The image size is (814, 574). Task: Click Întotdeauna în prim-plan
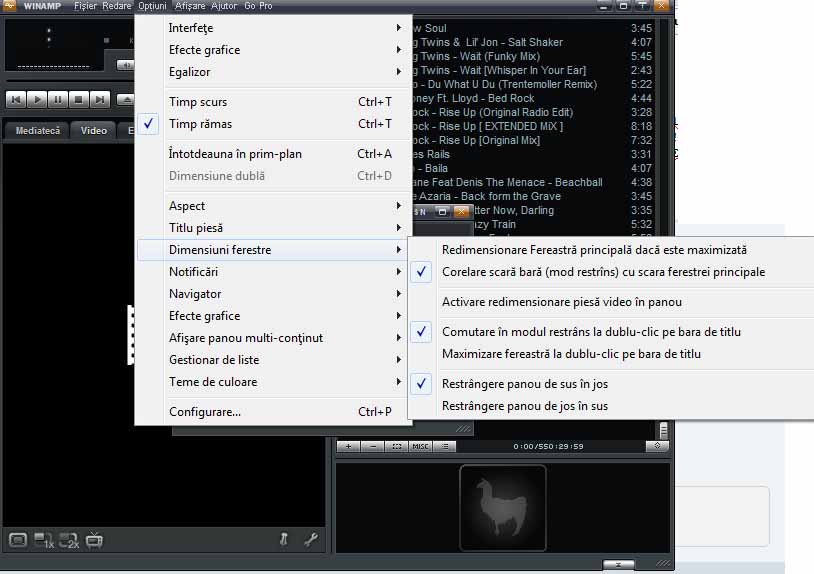274,154
